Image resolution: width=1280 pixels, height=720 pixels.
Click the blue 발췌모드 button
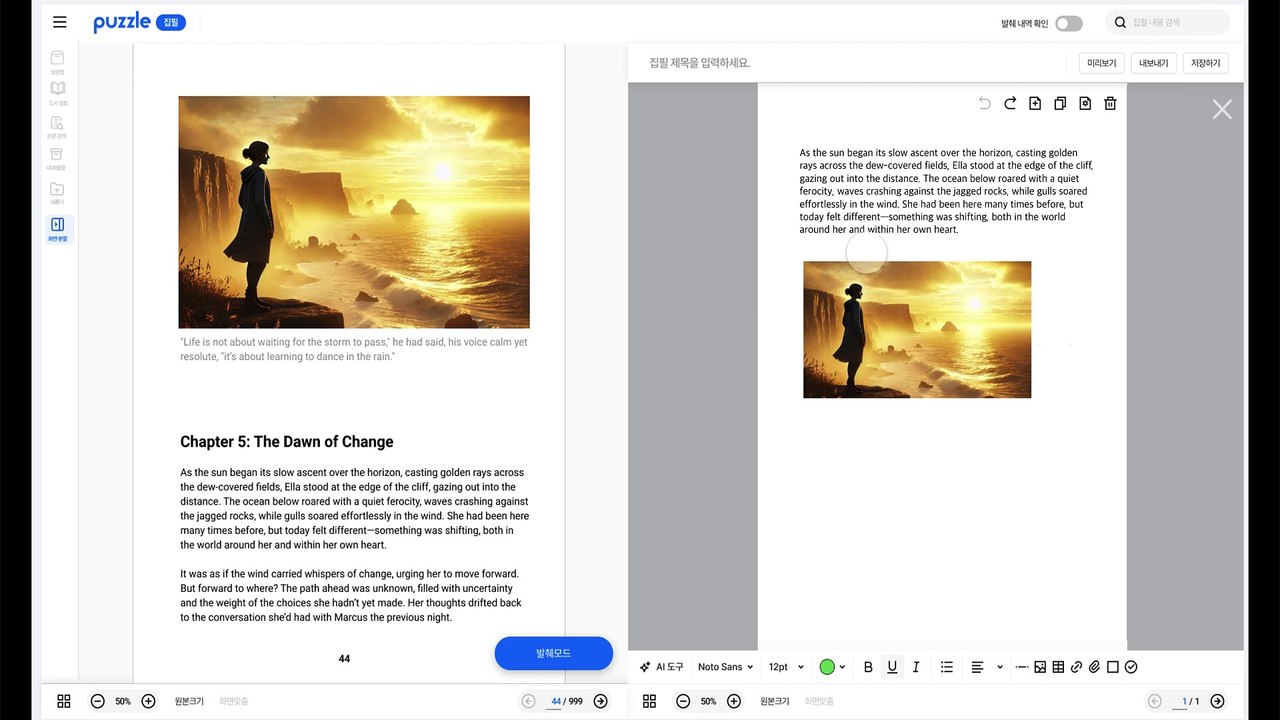[554, 653]
